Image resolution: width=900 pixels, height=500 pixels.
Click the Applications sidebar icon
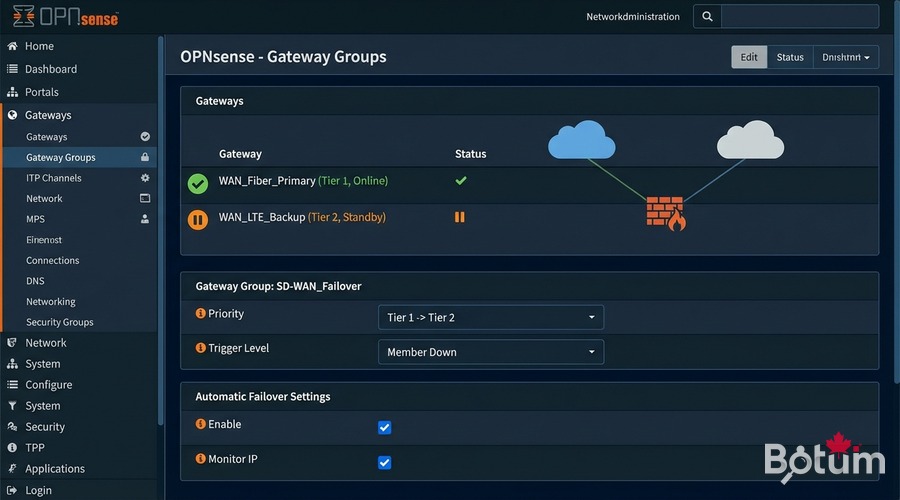(x=12, y=468)
